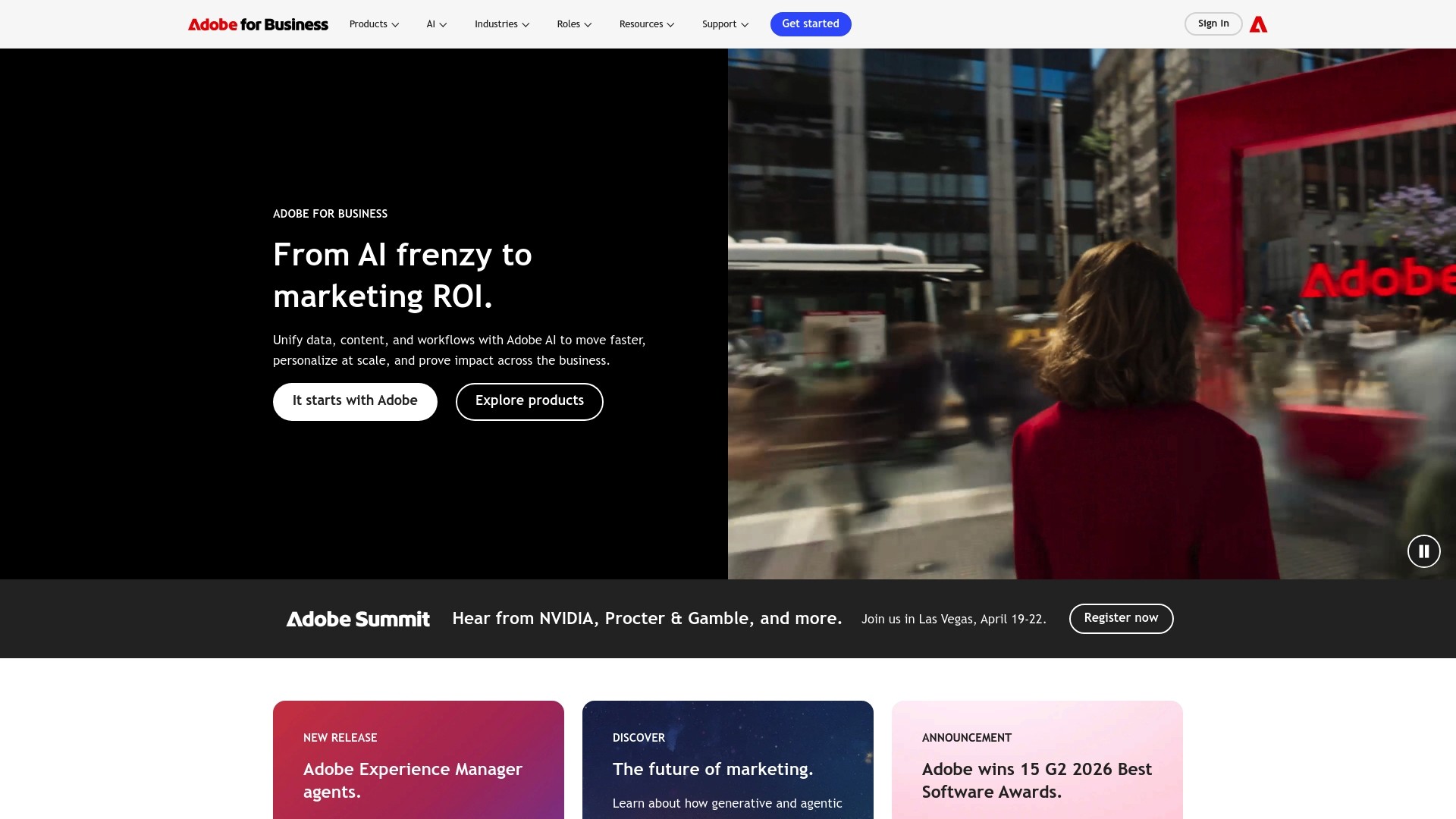The image size is (1456, 819).
Task: Click the Get started button
Action: pyautogui.click(x=811, y=24)
